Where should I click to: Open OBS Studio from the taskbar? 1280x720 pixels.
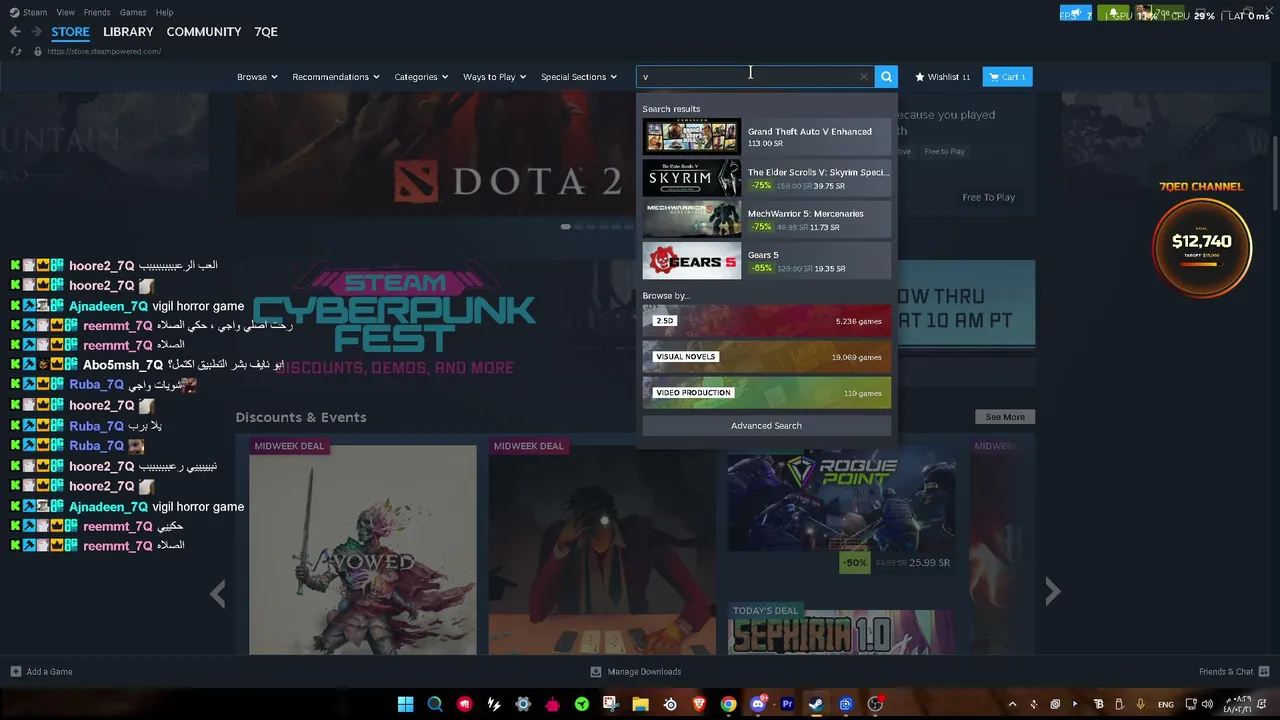pyautogui.click(x=875, y=704)
